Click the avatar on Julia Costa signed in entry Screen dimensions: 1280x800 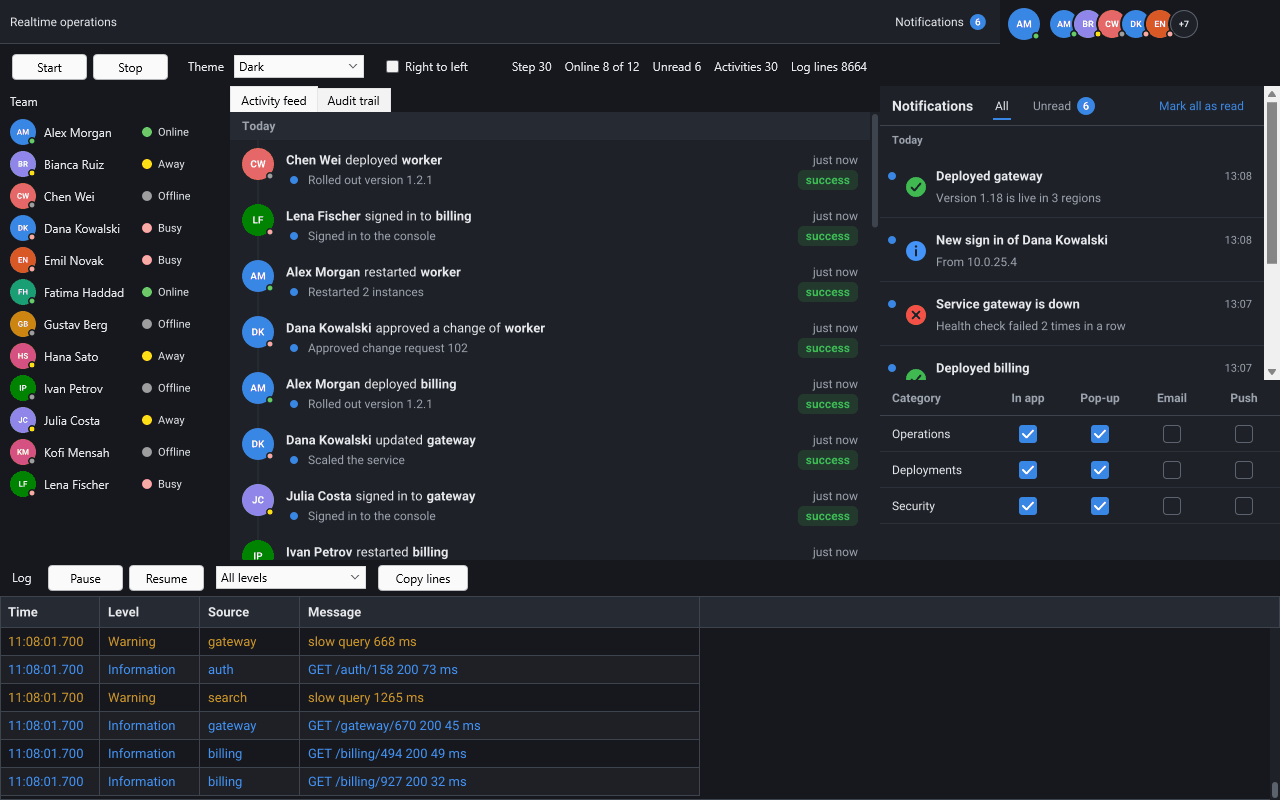coord(258,500)
